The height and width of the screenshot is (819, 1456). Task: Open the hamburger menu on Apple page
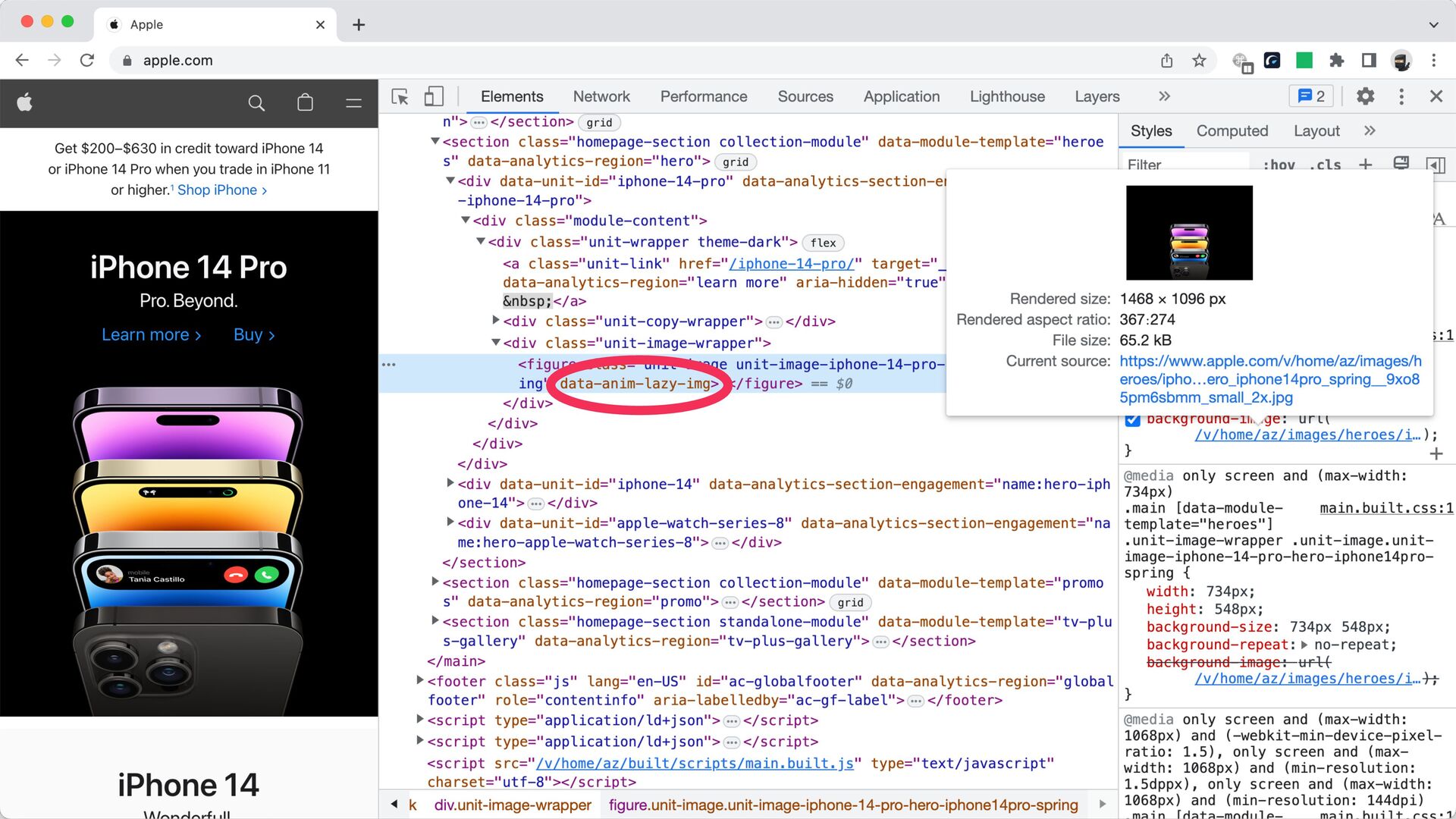pyautogui.click(x=353, y=103)
